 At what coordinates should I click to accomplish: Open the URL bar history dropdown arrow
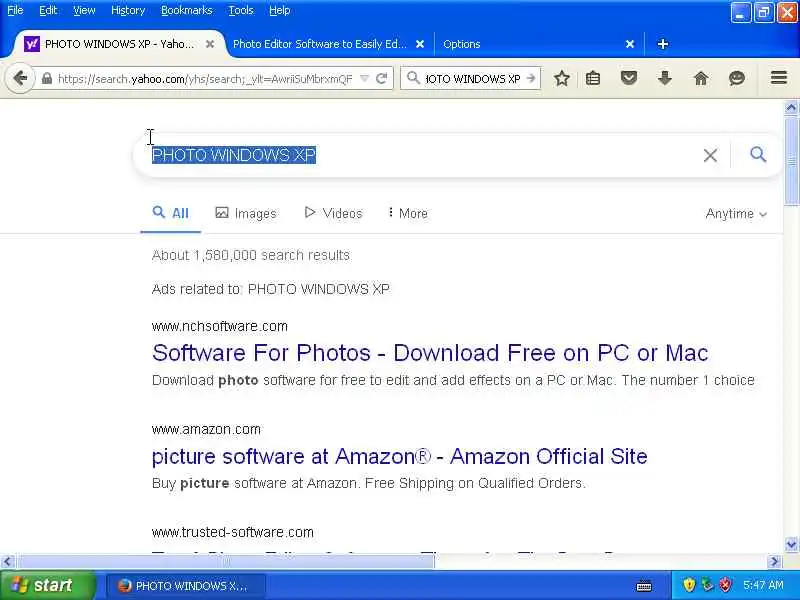(x=364, y=79)
